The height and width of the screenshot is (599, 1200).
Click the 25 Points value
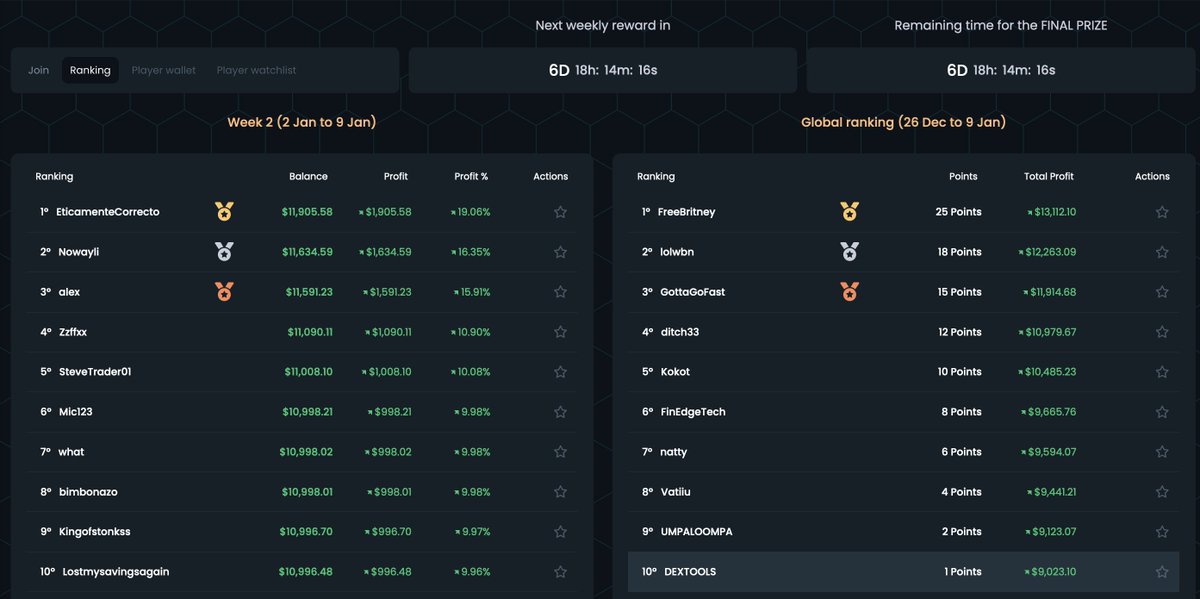pyautogui.click(x=959, y=212)
